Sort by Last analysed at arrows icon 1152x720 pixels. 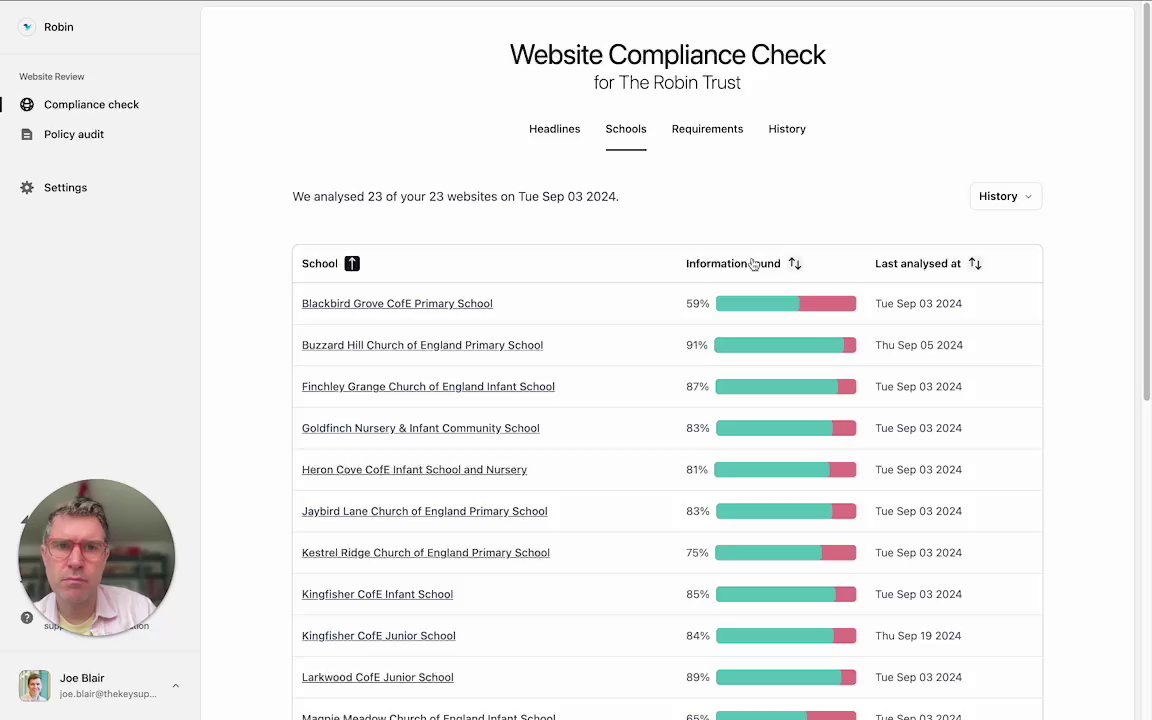click(x=975, y=264)
